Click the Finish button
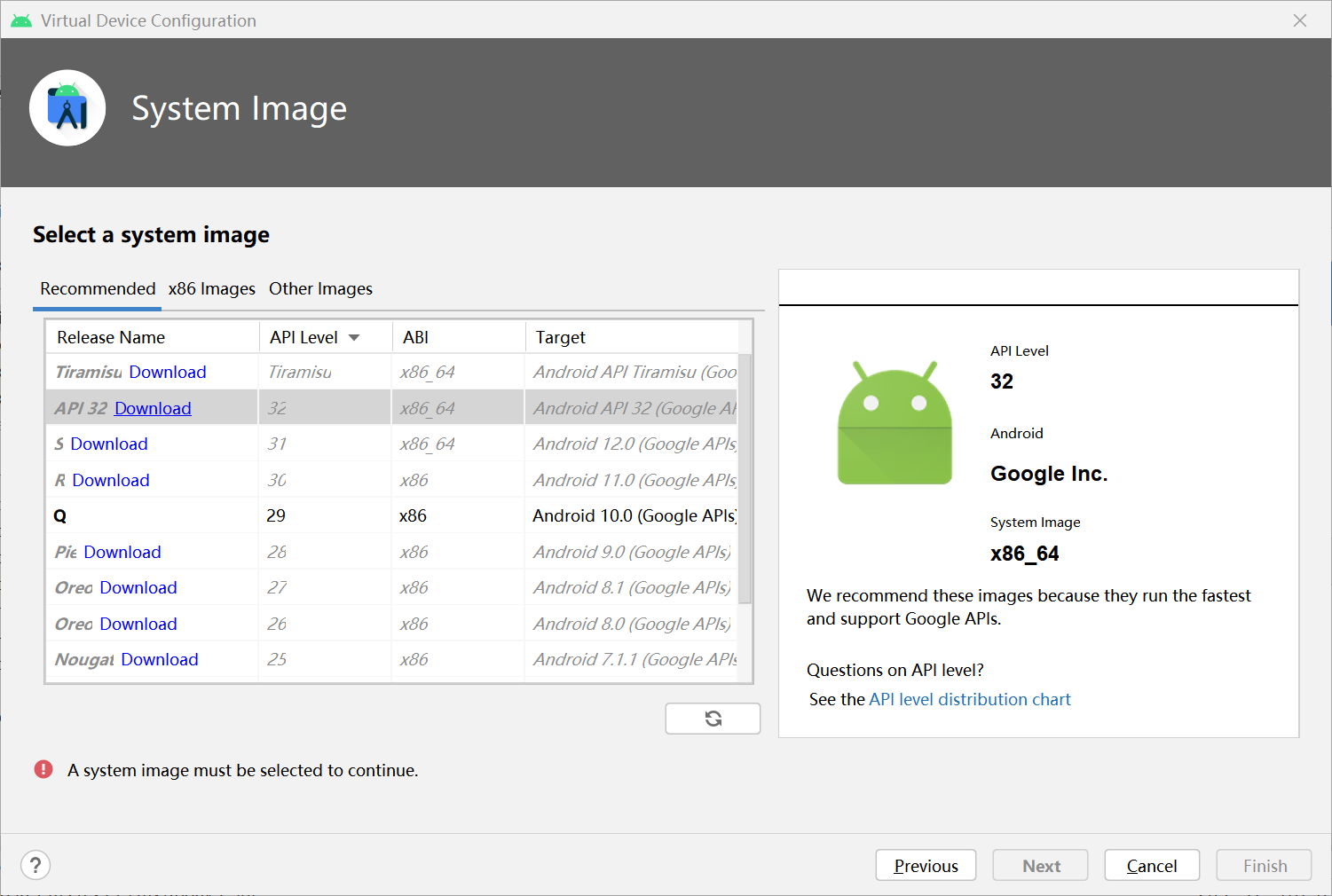1332x896 pixels. 1264,865
